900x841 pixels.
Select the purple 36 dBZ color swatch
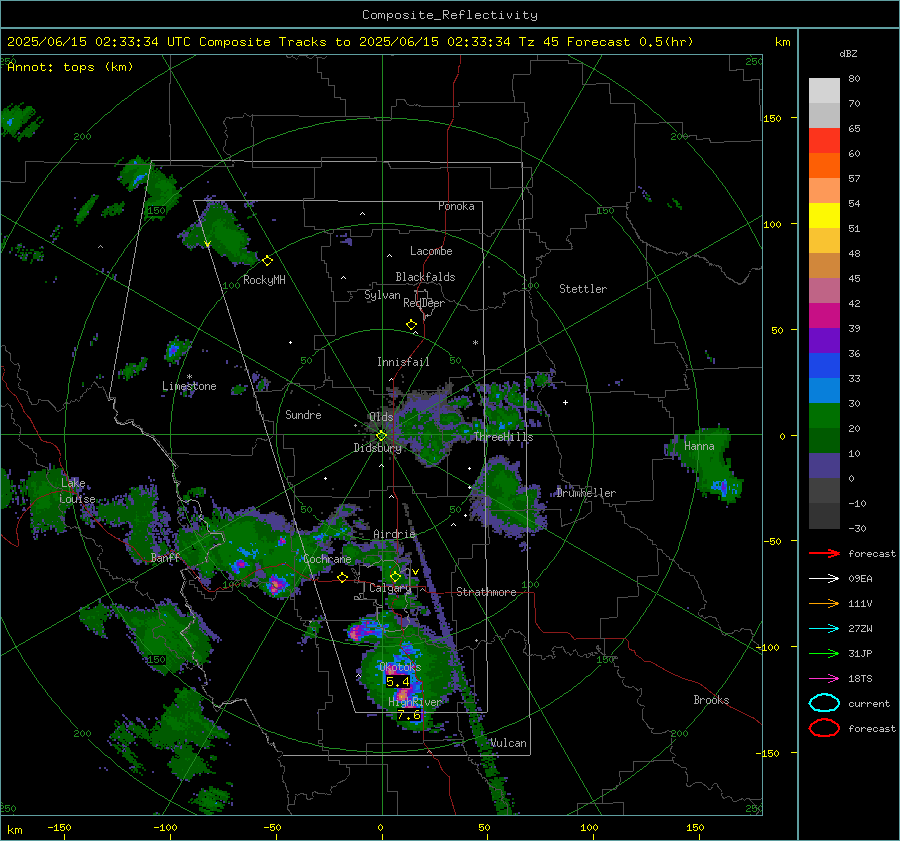tap(824, 341)
